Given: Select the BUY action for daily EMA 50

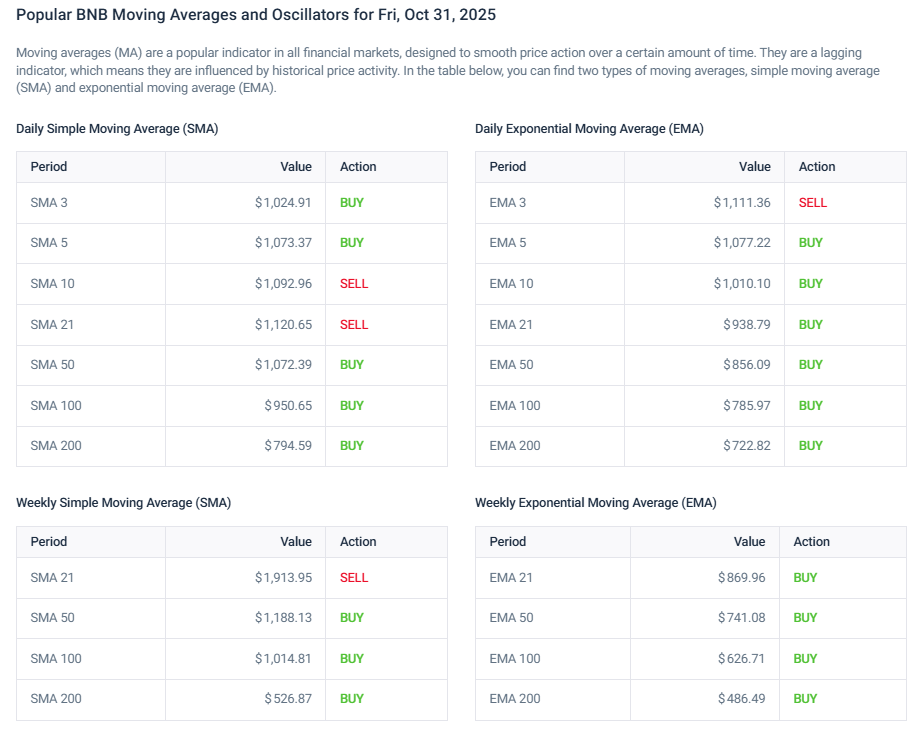Looking at the screenshot, I should click(x=810, y=364).
